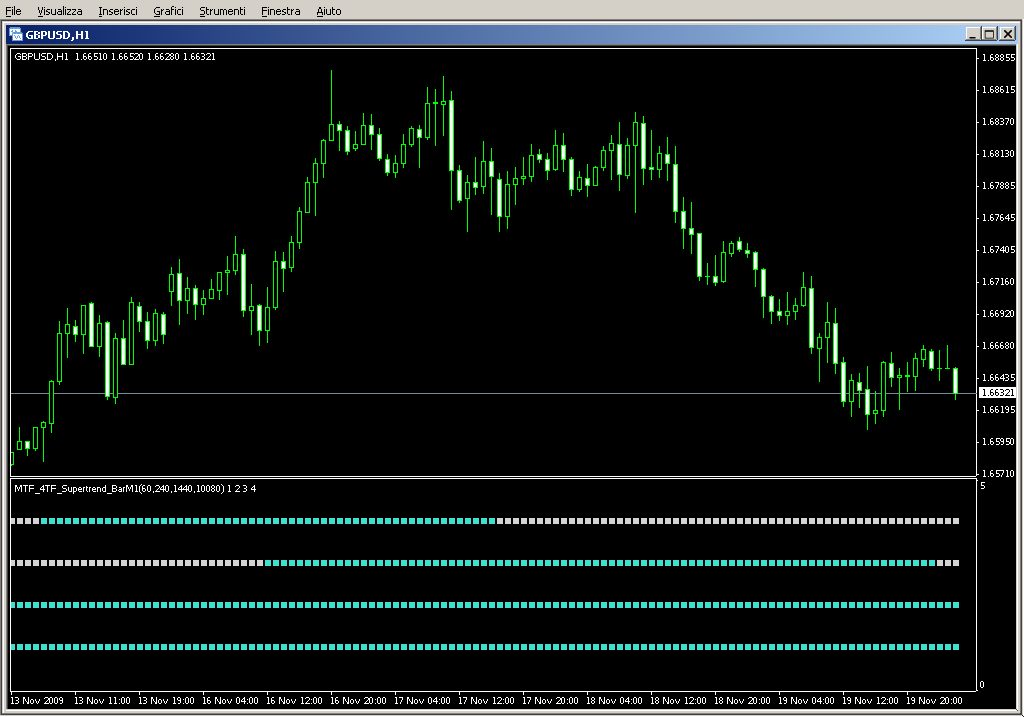Click the current price label 1.66321
The image size is (1024, 717).
pyautogui.click(x=998, y=392)
